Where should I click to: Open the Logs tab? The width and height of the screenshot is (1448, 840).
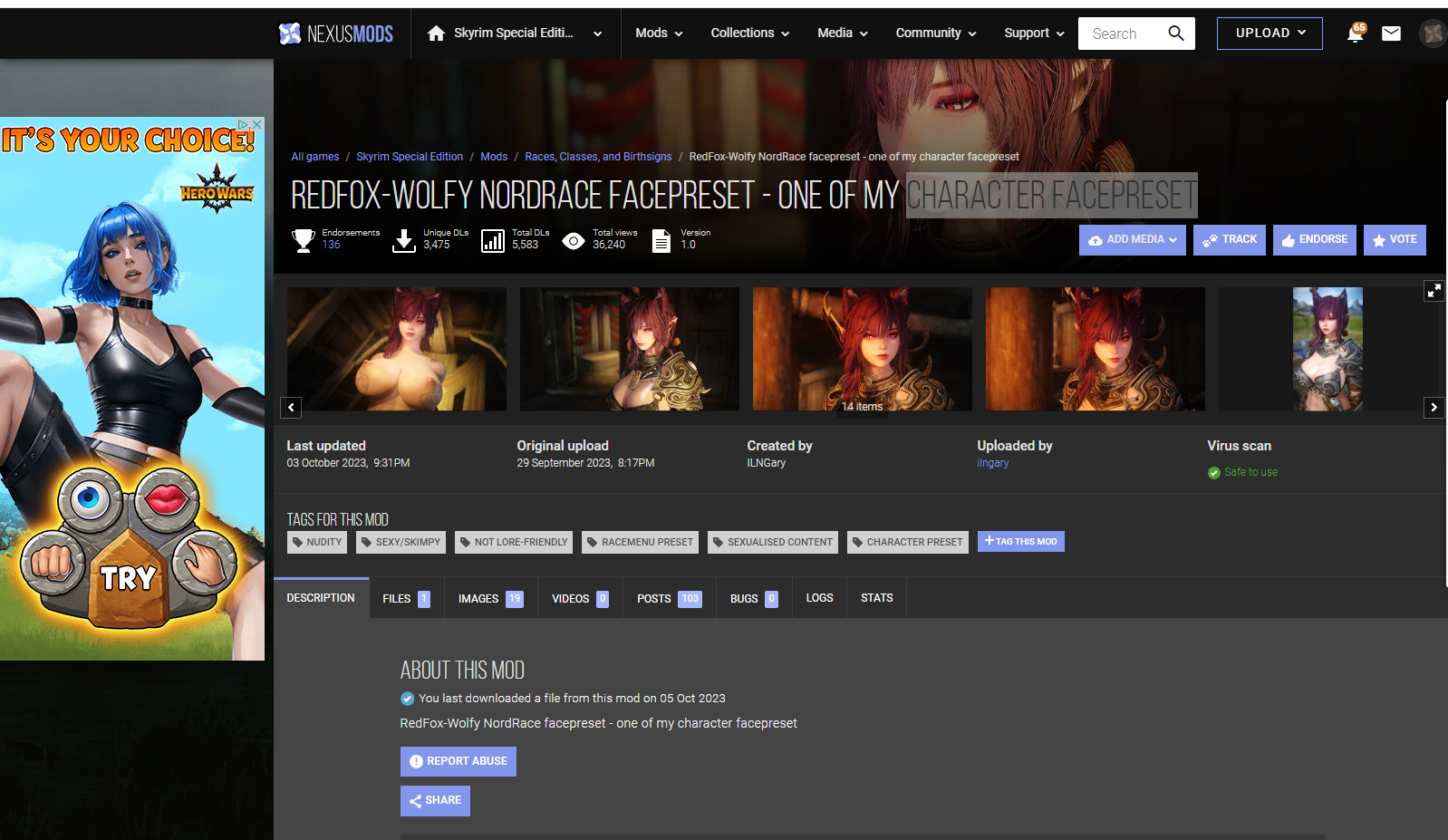(819, 598)
